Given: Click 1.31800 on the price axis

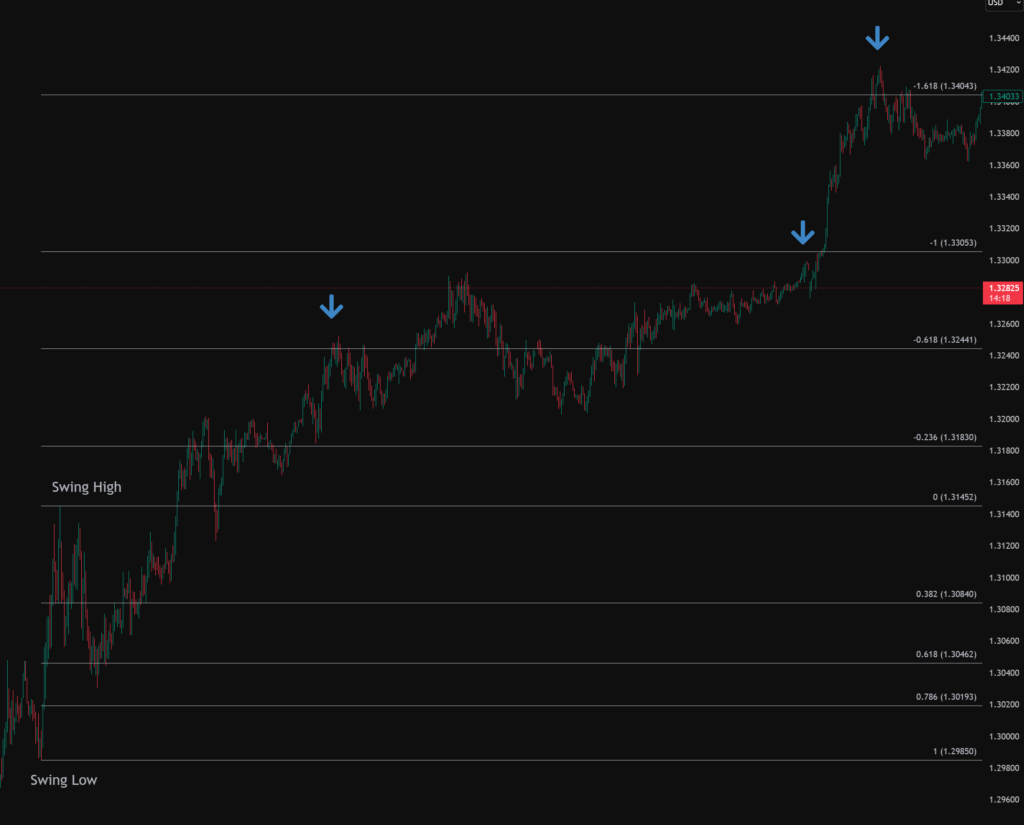Looking at the screenshot, I should coord(1004,451).
